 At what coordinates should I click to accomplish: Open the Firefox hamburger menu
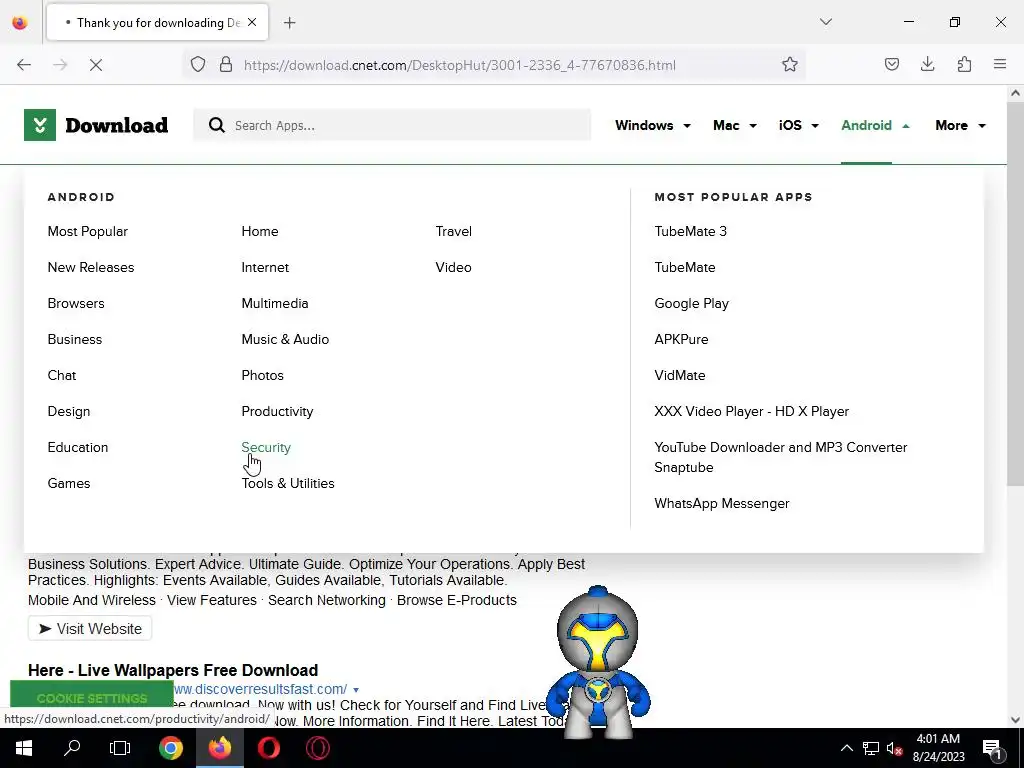(x=1000, y=65)
